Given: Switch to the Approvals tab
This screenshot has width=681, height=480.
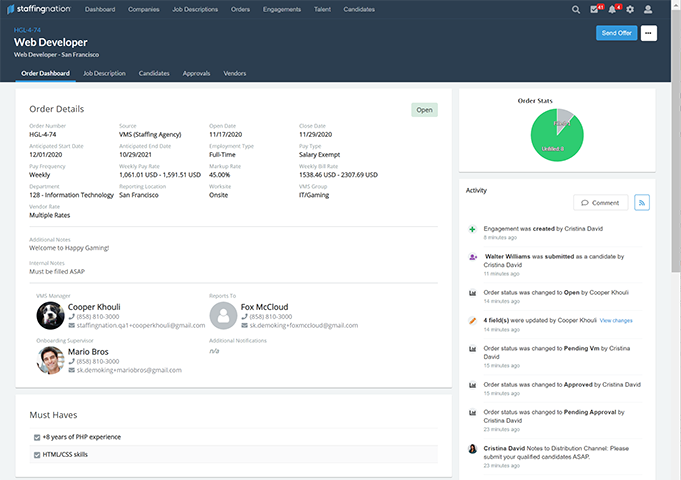Looking at the screenshot, I should point(196,73).
